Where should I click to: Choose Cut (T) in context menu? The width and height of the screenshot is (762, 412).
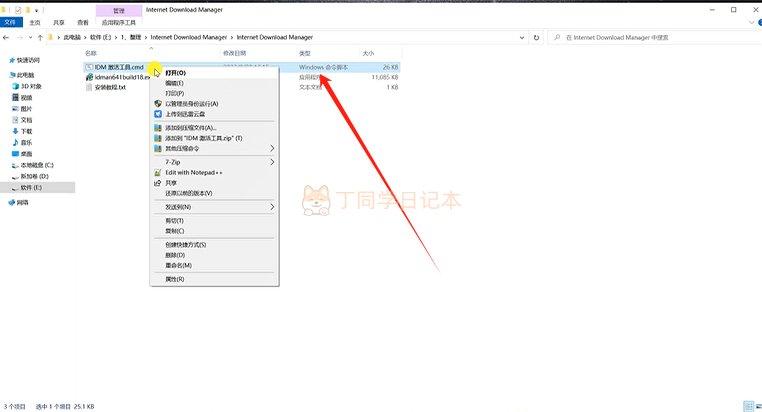(x=214, y=221)
